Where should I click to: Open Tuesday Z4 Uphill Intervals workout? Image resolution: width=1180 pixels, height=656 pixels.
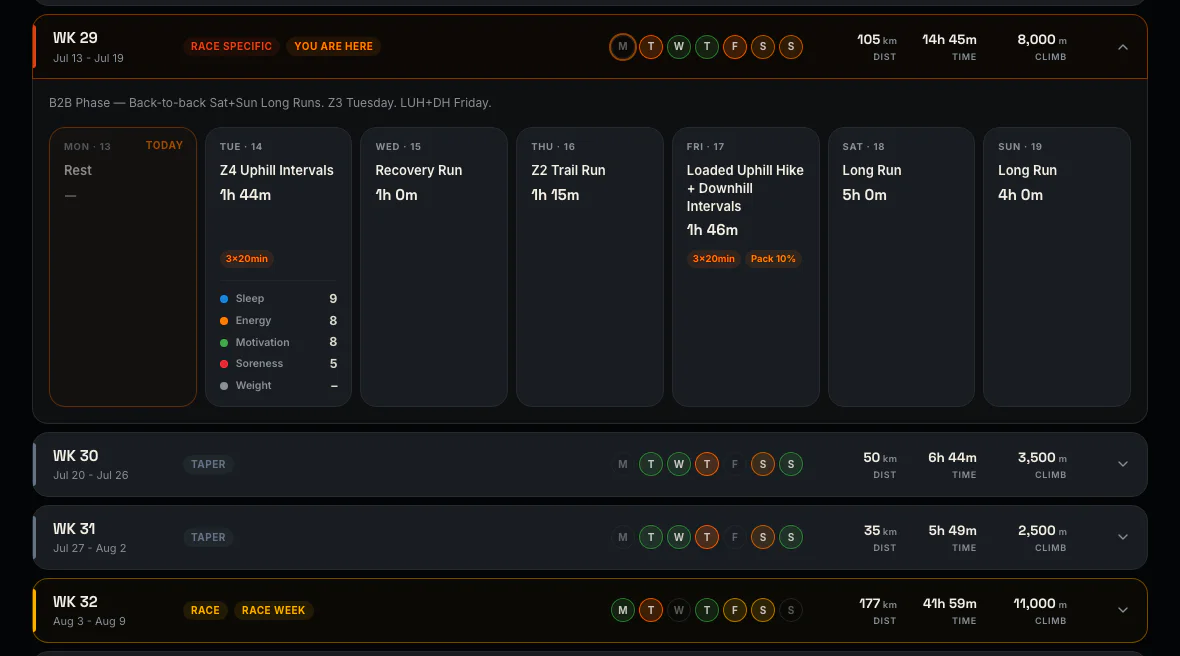pos(278,267)
